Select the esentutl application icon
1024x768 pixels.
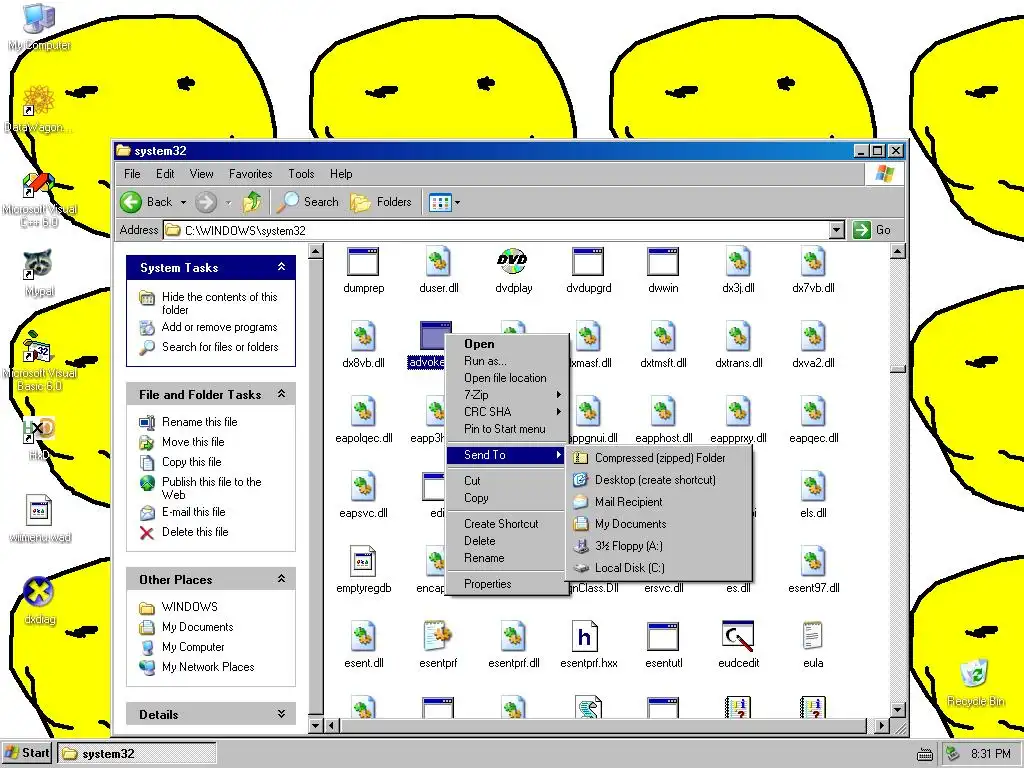point(663,637)
